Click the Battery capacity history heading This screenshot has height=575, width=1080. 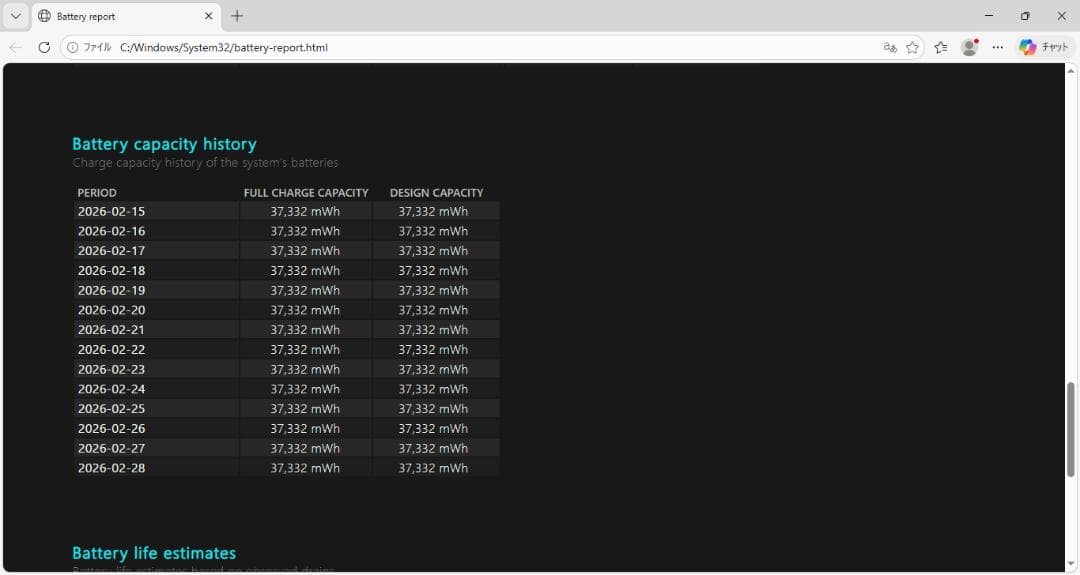click(164, 144)
